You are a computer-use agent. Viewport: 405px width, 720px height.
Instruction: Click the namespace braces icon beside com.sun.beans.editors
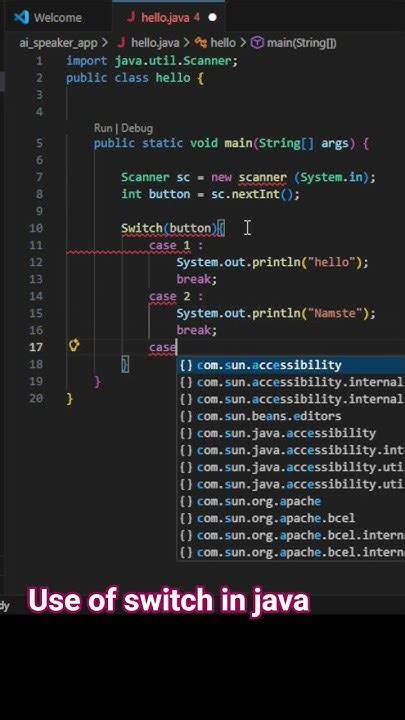click(186, 416)
